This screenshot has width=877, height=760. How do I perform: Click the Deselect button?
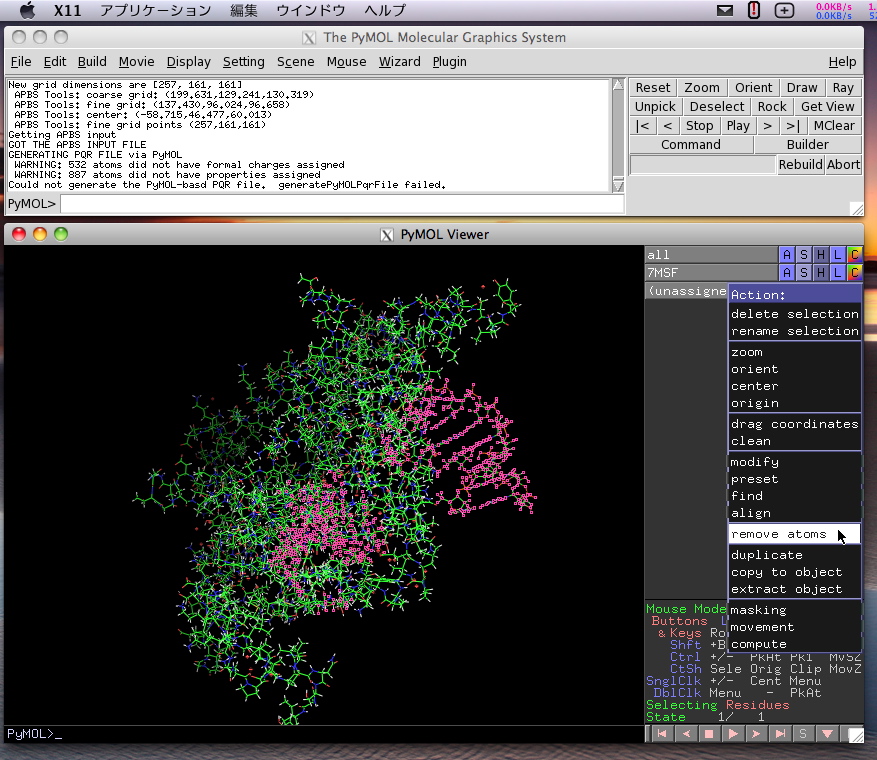tap(716, 107)
